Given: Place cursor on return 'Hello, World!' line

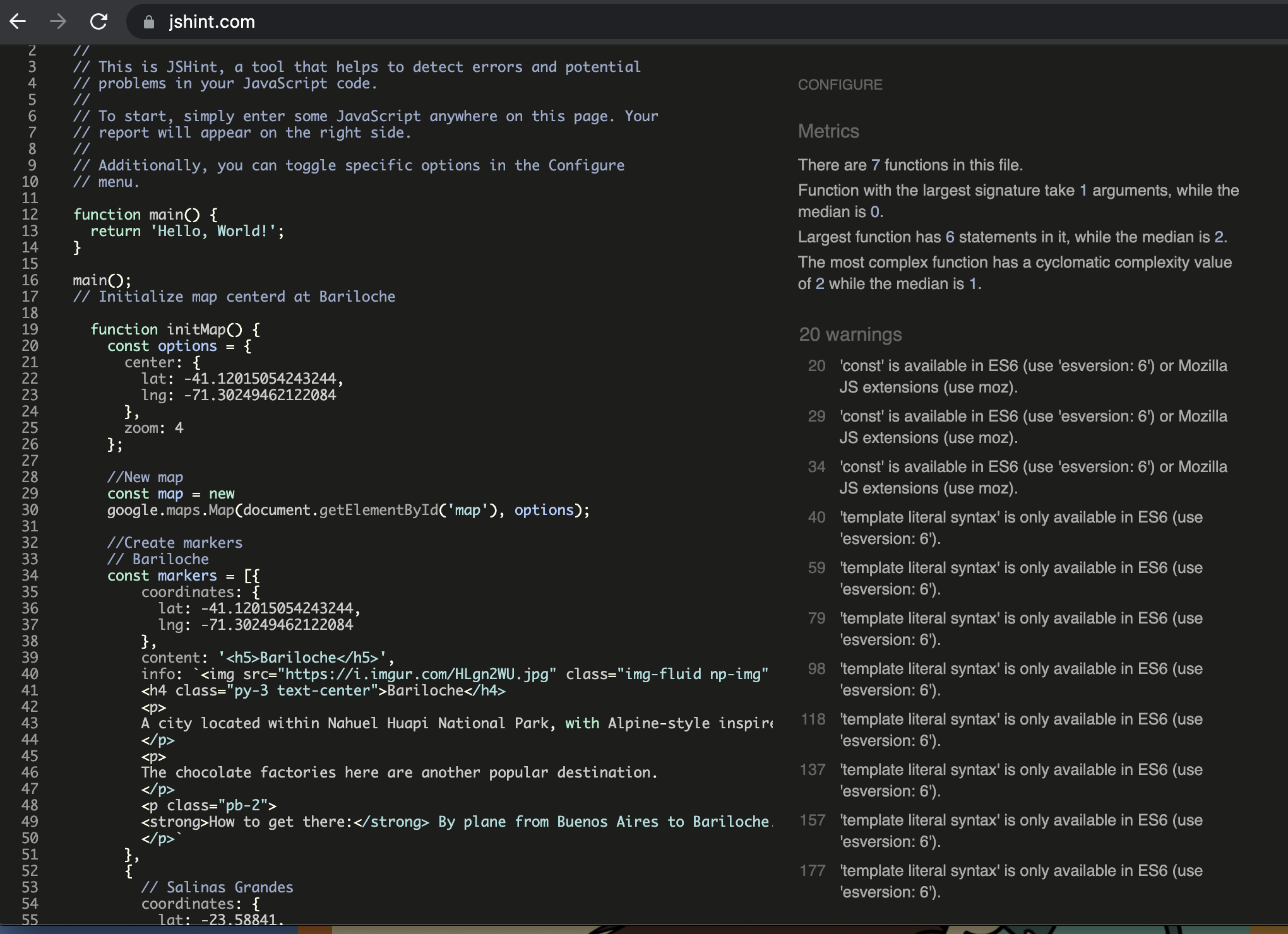Looking at the screenshot, I should click(x=188, y=231).
